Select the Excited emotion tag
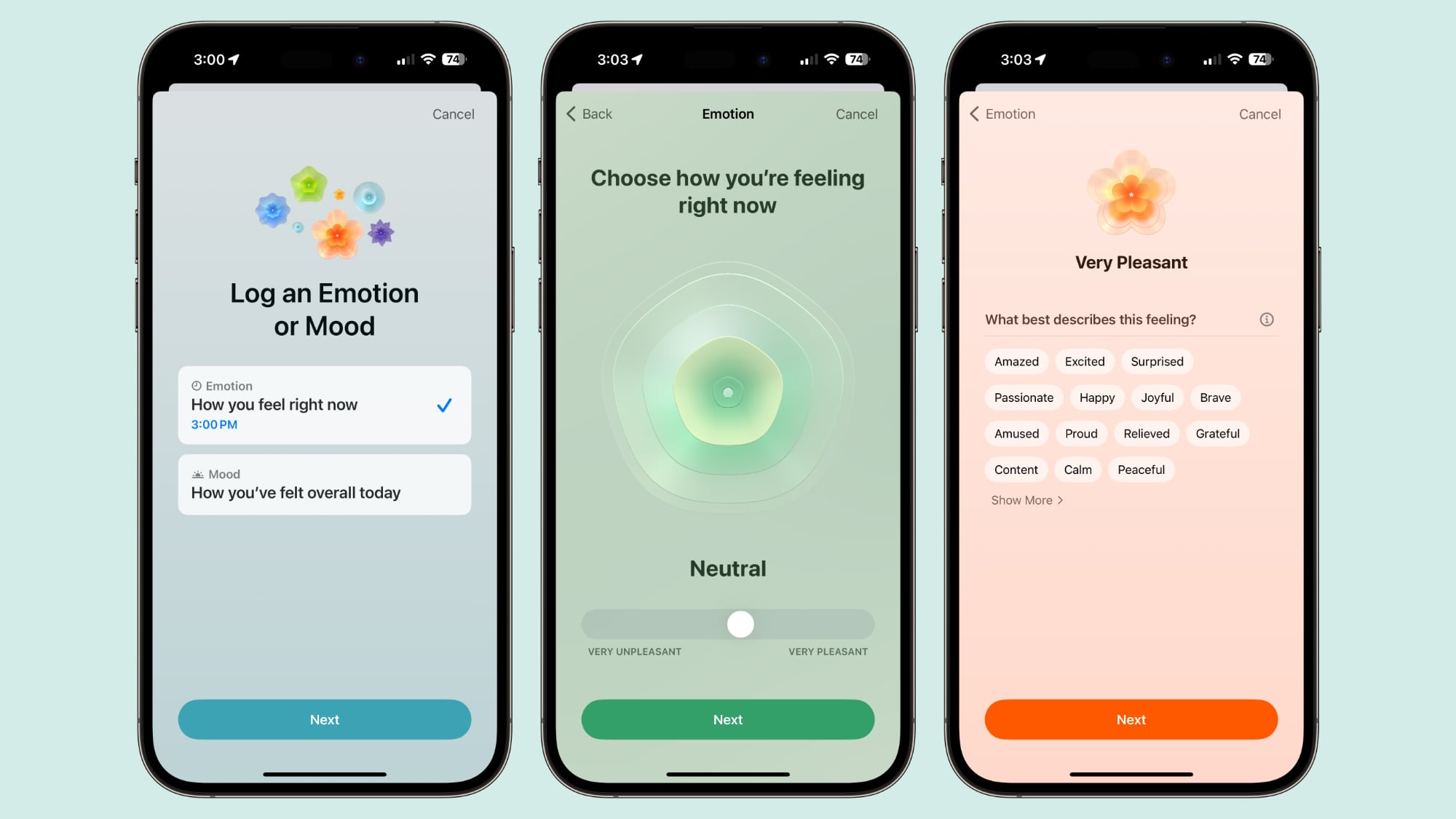 coord(1085,361)
